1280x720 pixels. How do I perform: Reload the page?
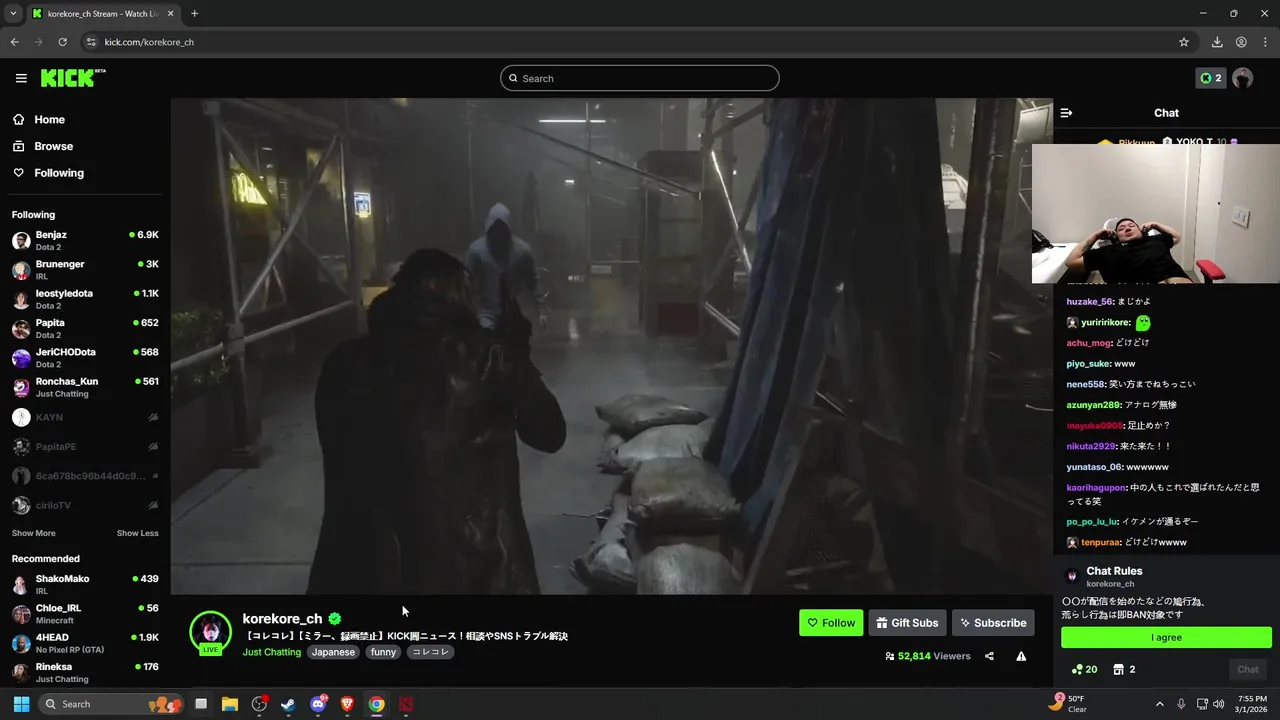point(62,42)
